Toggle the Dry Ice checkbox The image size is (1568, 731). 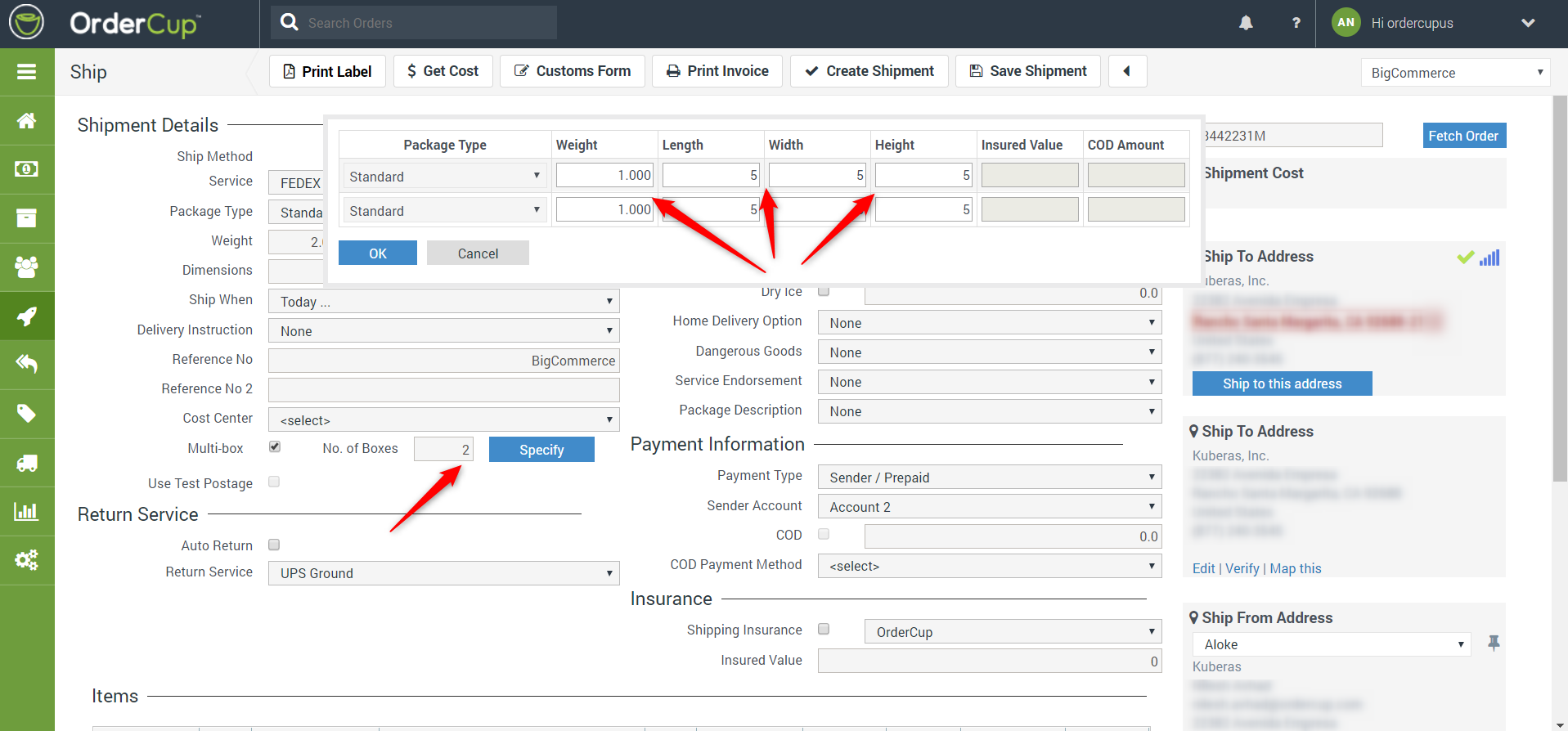point(824,290)
